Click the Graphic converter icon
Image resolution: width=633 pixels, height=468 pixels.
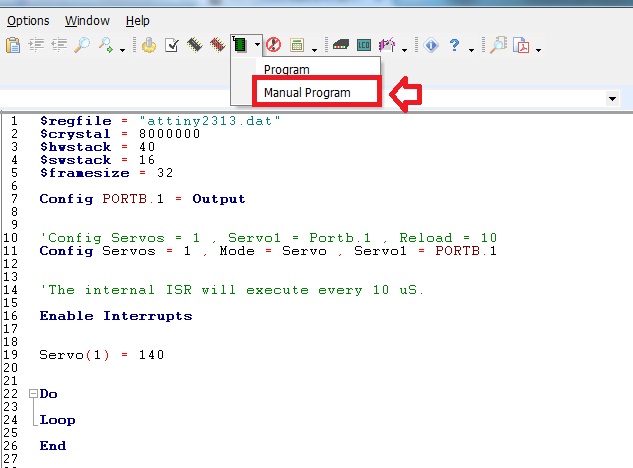tap(387, 45)
